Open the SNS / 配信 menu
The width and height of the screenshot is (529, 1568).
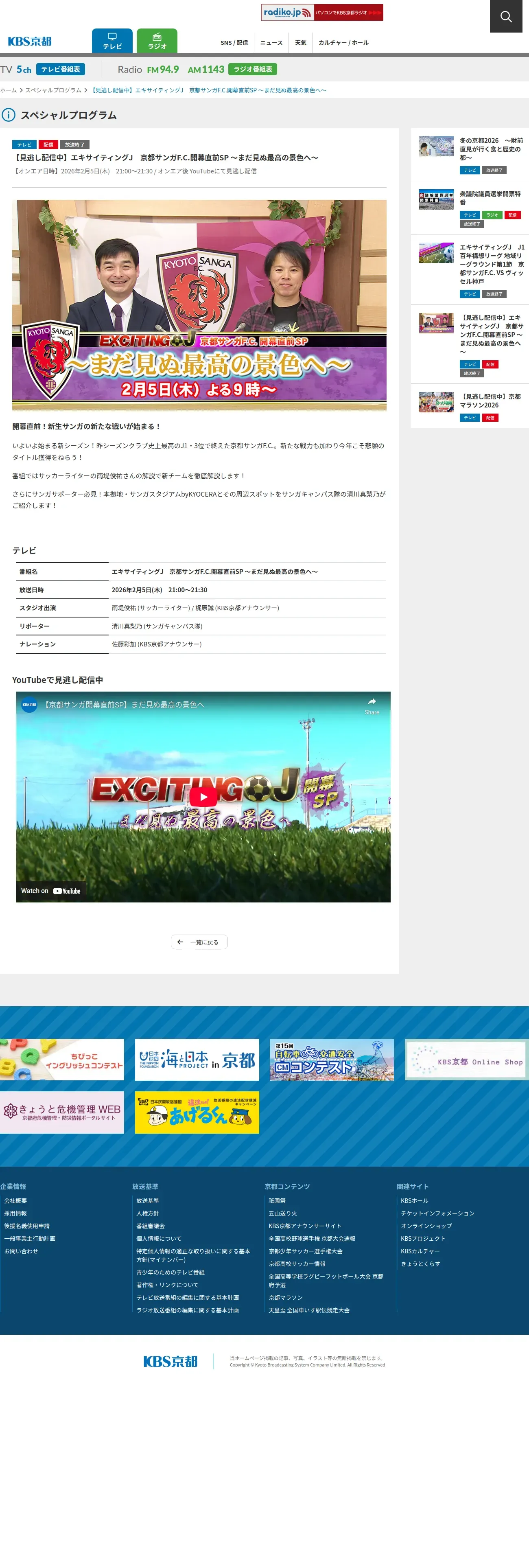(x=234, y=43)
